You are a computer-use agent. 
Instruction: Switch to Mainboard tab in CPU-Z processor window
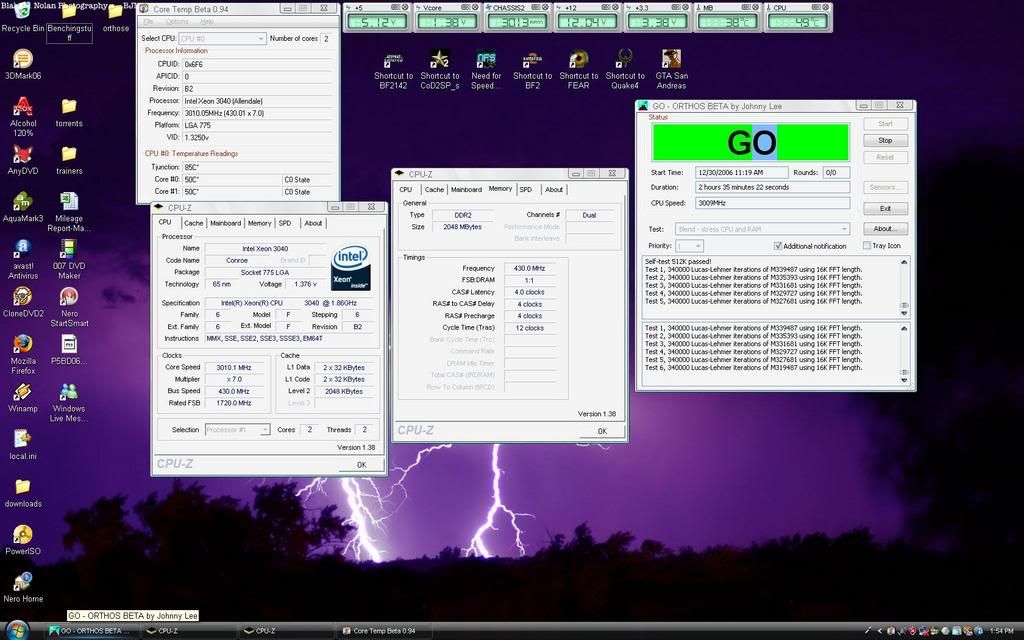click(x=225, y=223)
